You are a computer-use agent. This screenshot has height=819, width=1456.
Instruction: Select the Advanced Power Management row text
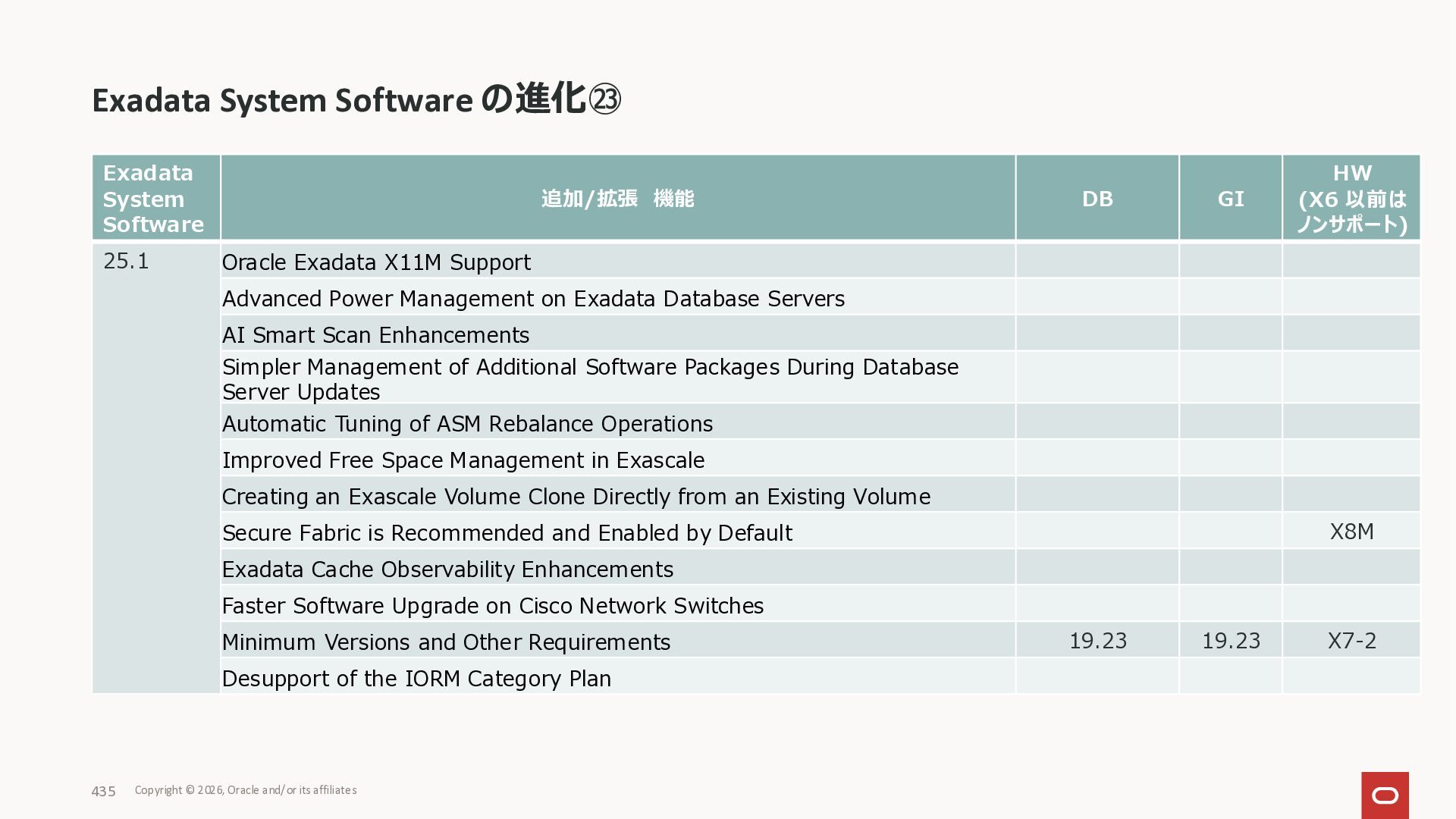[x=533, y=299]
